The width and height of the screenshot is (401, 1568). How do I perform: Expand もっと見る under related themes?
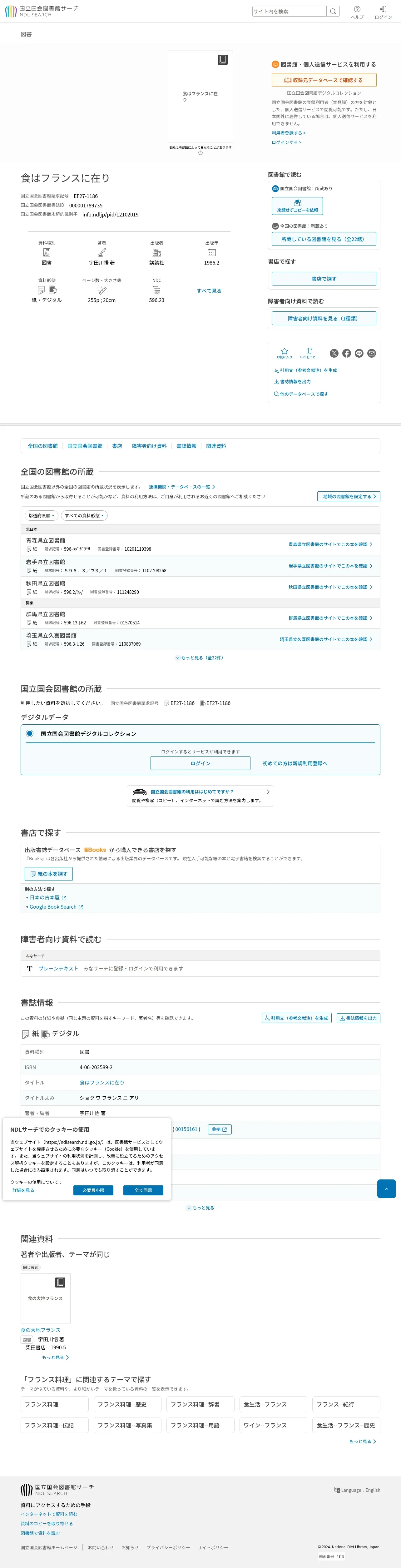[x=363, y=1441]
